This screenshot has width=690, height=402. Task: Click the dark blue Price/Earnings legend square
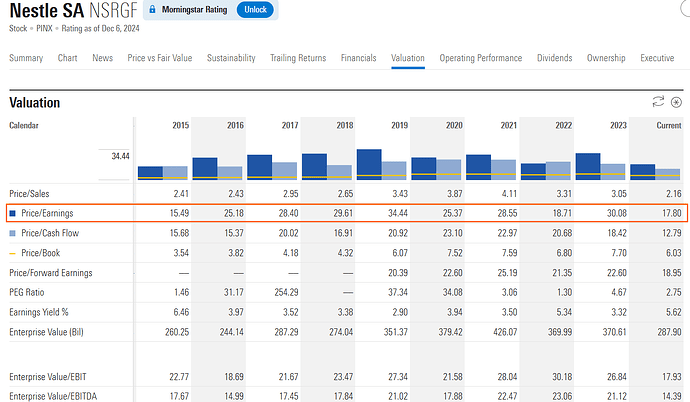point(13,213)
